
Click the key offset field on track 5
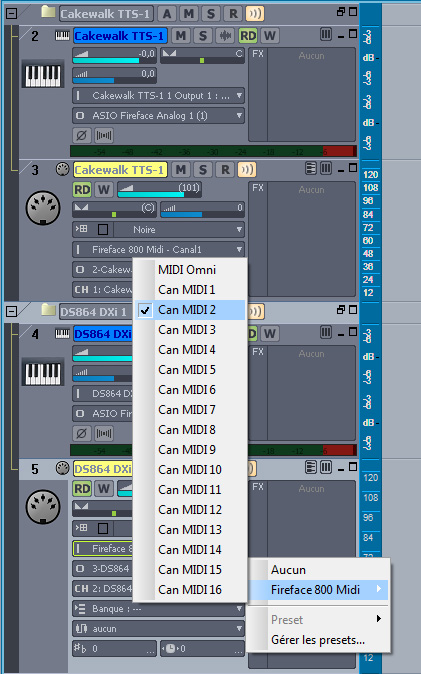pos(114,648)
